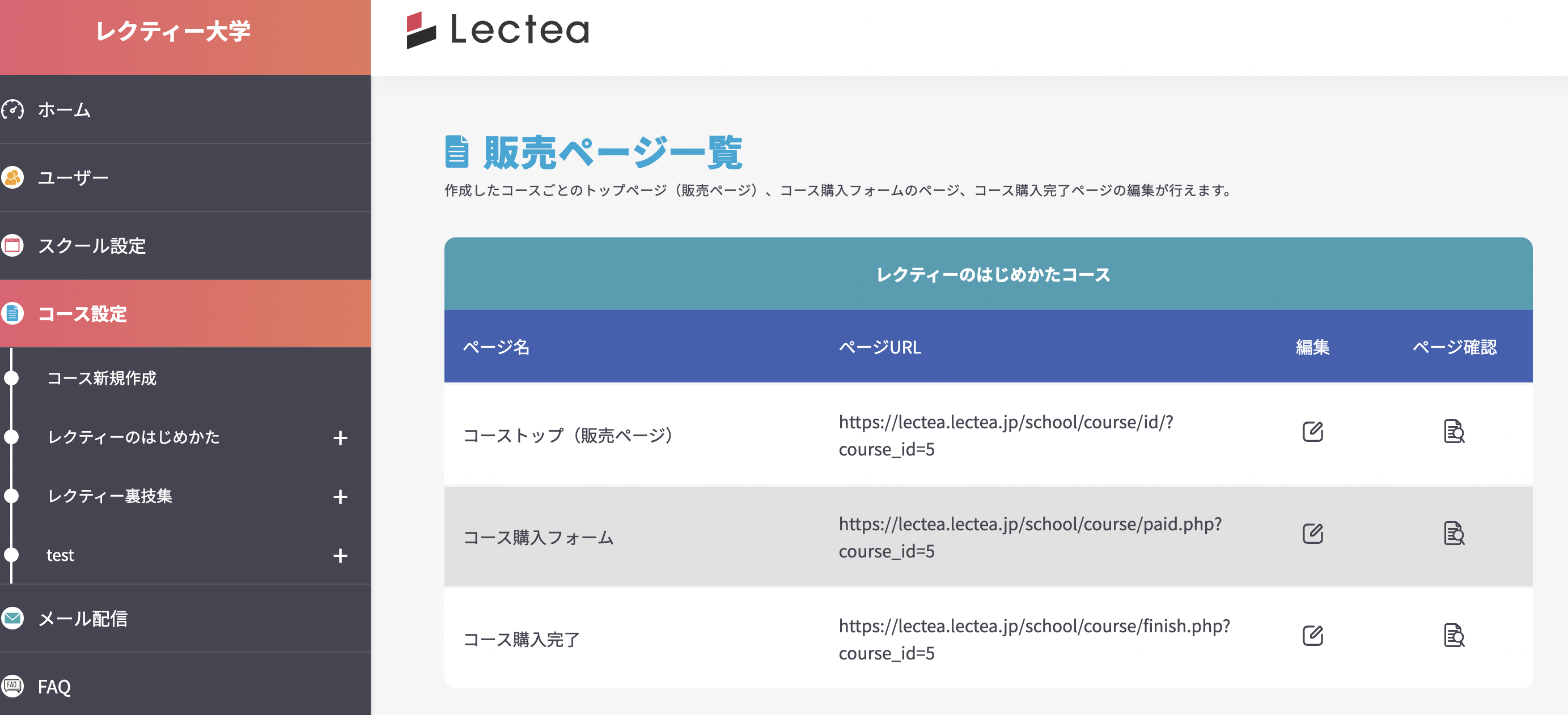1568x715 pixels.
Task: Edit the コース購入完了 page
Action: click(x=1312, y=636)
